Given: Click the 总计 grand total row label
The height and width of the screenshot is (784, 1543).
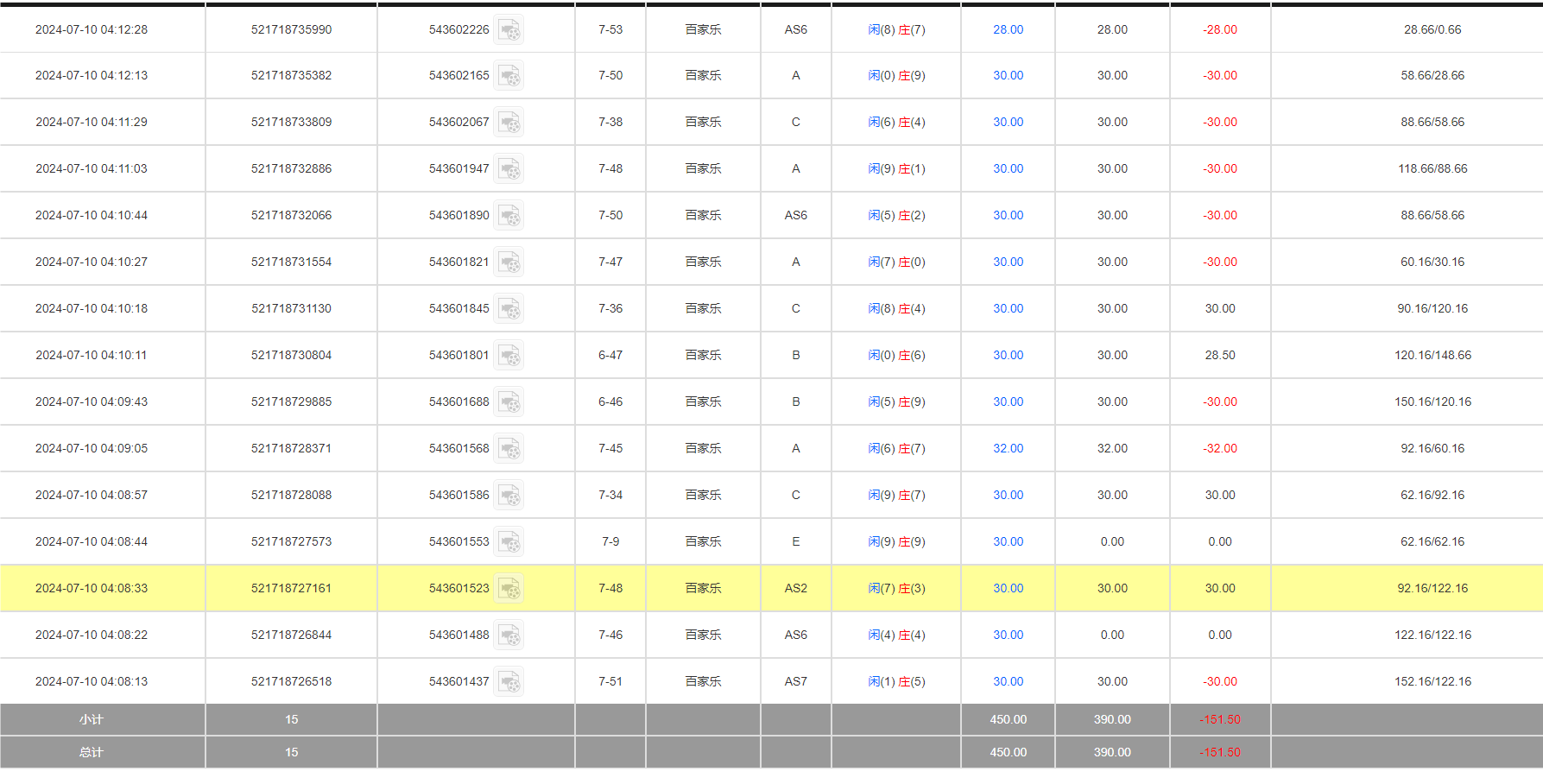Looking at the screenshot, I should point(91,753).
